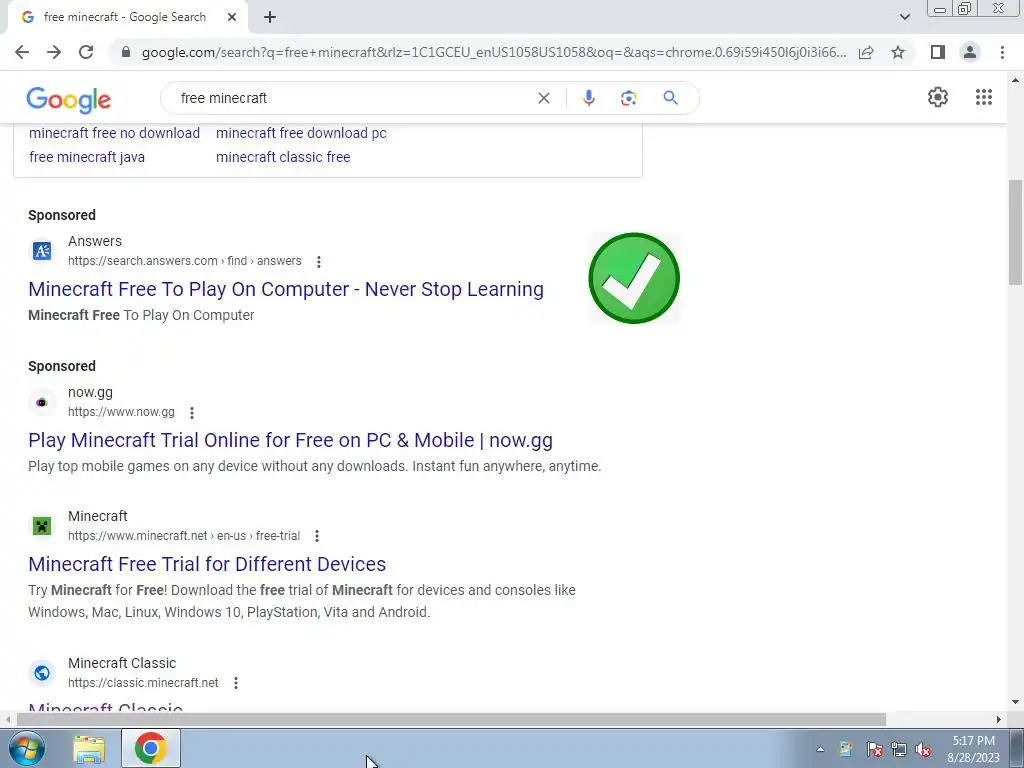The width and height of the screenshot is (1024, 768).
Task: Open network status tray icon
Action: click(x=899, y=750)
